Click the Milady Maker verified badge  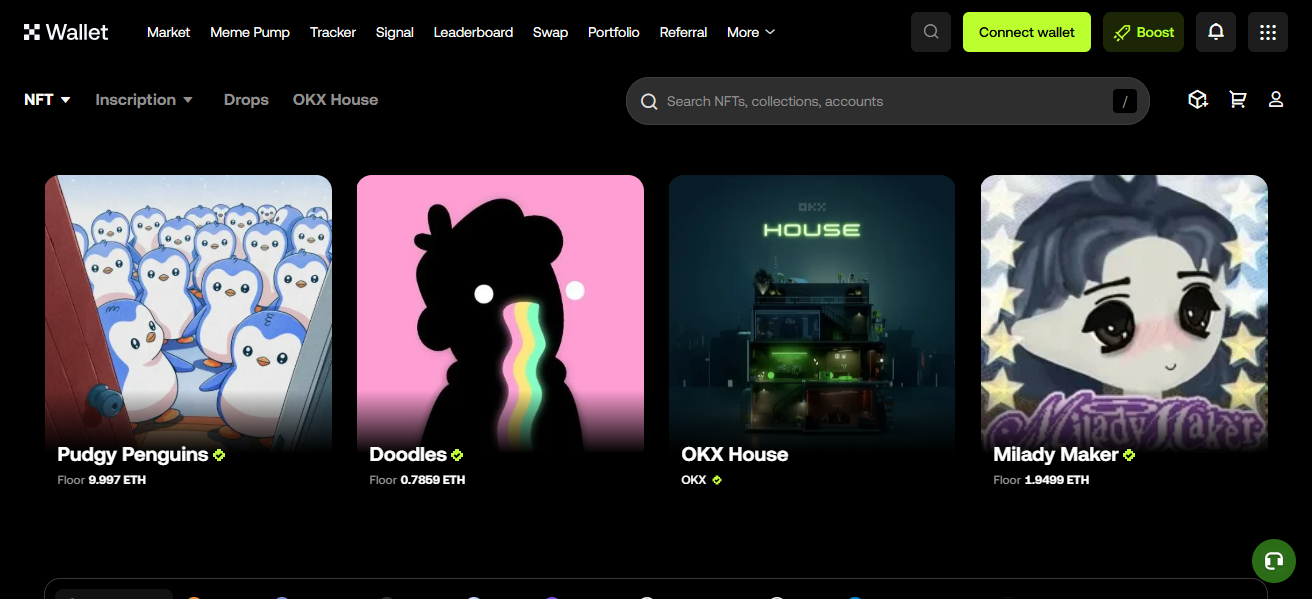pyautogui.click(x=1129, y=455)
